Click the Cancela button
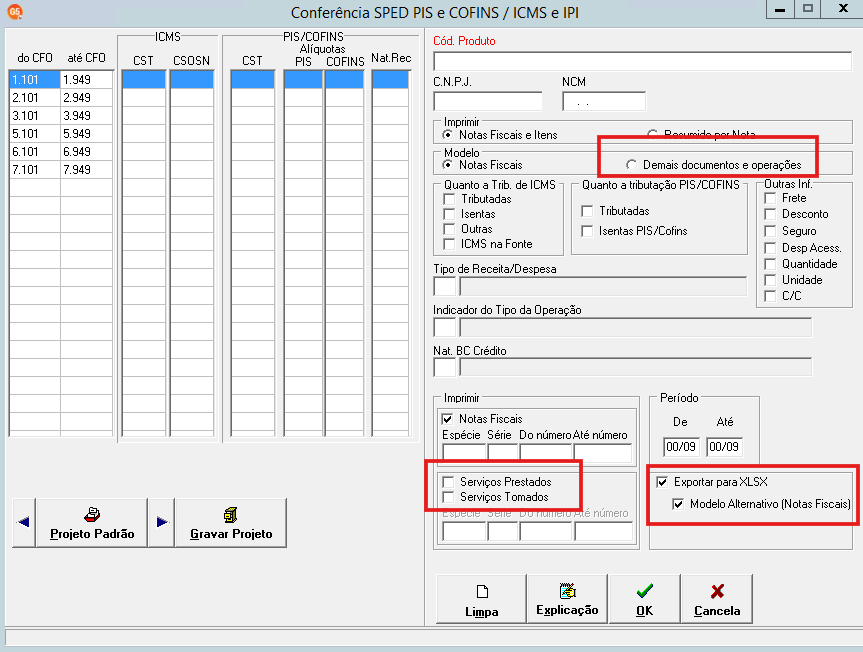The height and width of the screenshot is (652, 863). tap(717, 599)
